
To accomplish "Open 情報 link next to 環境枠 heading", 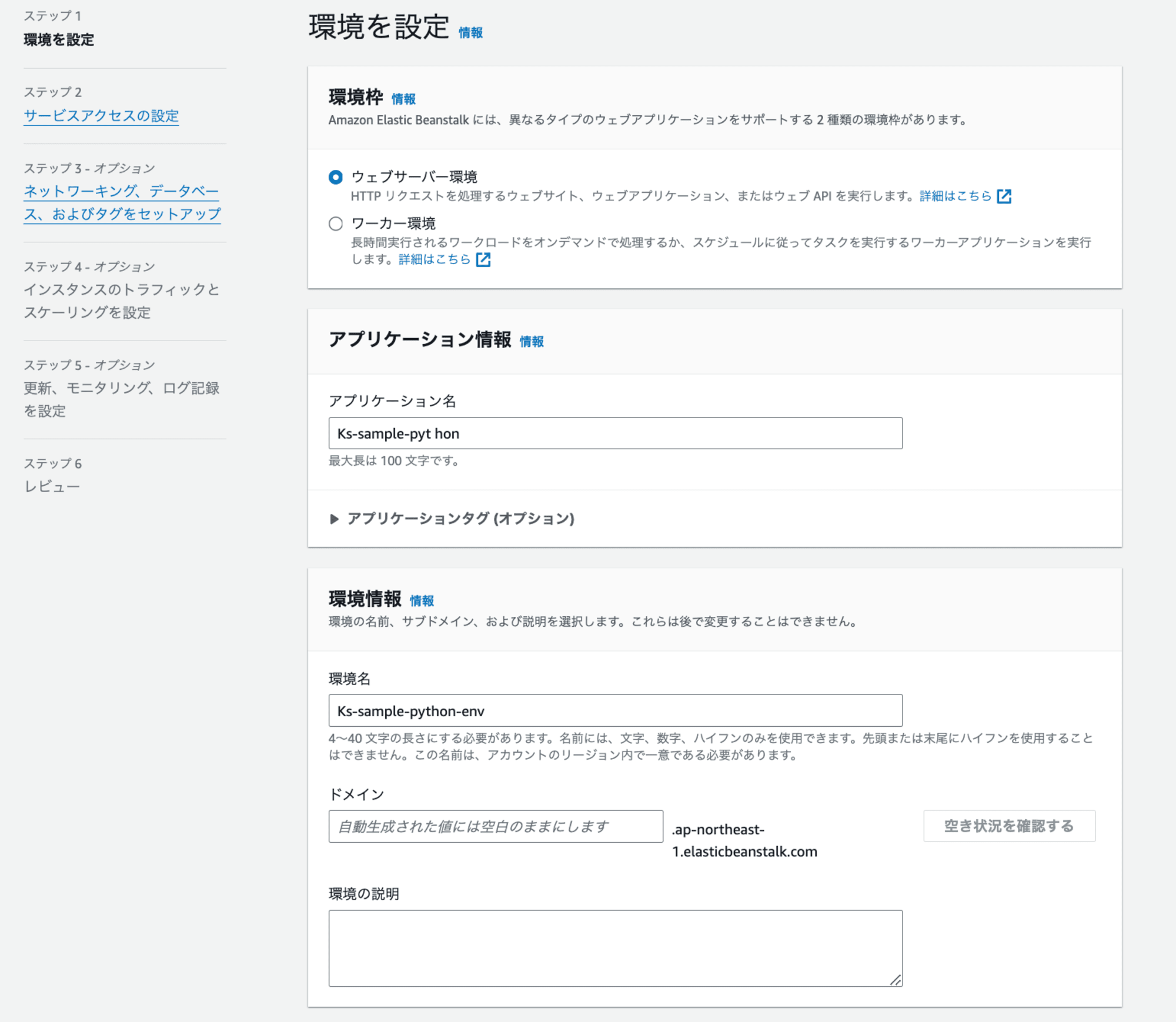I will click(404, 99).
